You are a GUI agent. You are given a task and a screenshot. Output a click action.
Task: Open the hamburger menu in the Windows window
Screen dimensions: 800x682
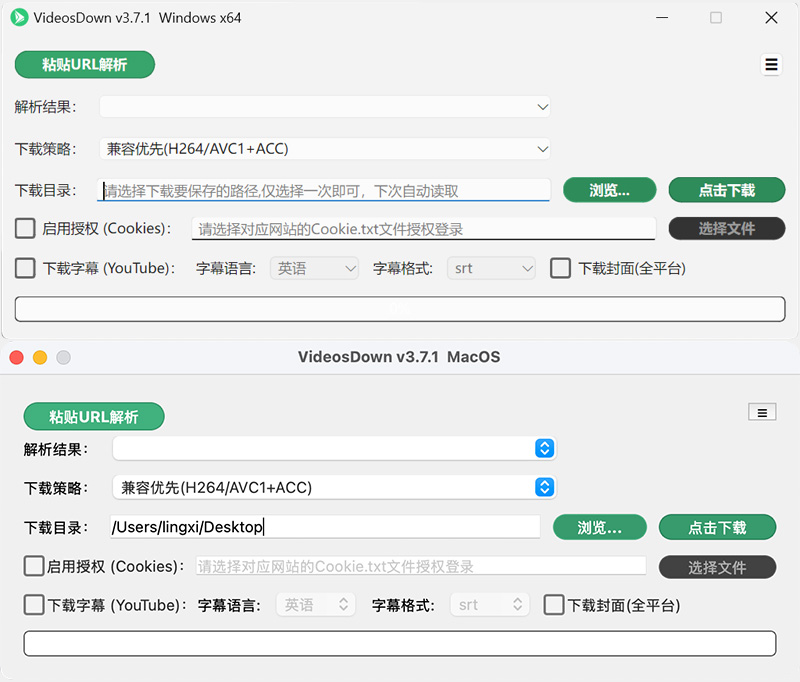(771, 65)
